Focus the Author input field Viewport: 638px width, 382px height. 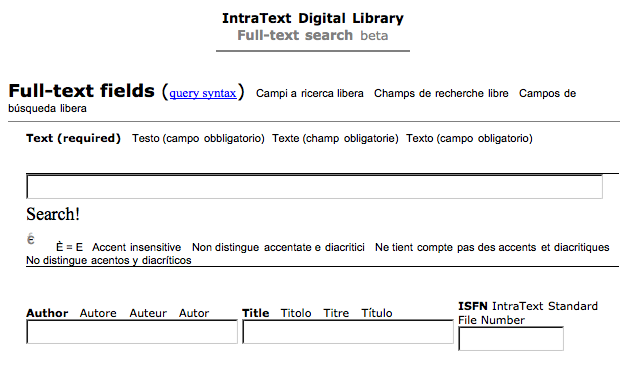132,332
